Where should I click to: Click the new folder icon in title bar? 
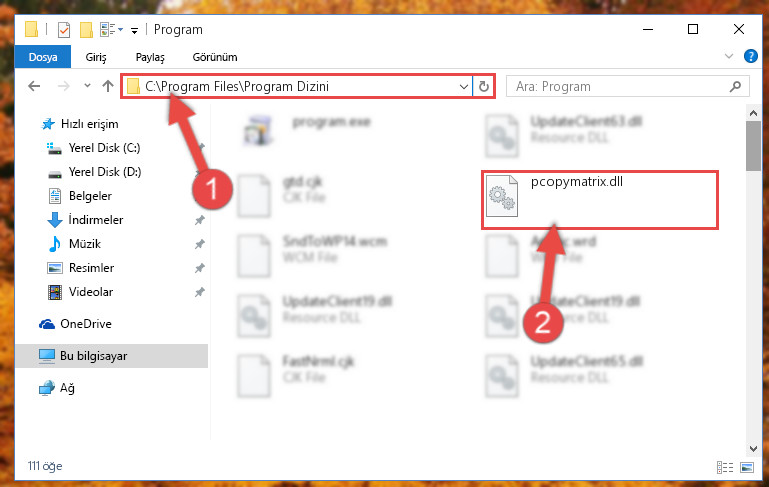[86, 30]
